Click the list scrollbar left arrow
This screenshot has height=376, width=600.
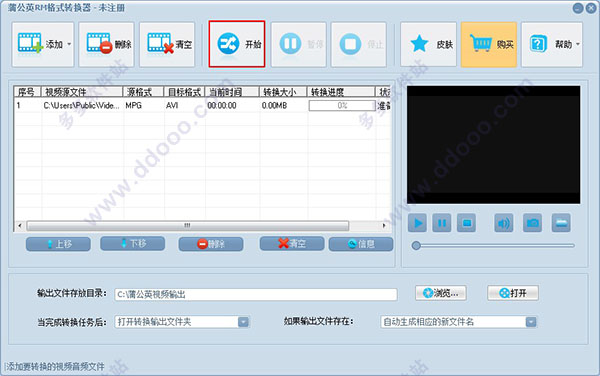pyautogui.click(x=20, y=226)
